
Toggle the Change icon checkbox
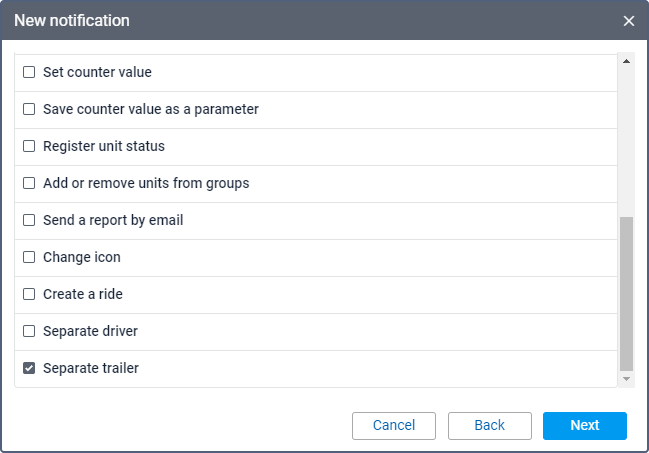(x=29, y=257)
